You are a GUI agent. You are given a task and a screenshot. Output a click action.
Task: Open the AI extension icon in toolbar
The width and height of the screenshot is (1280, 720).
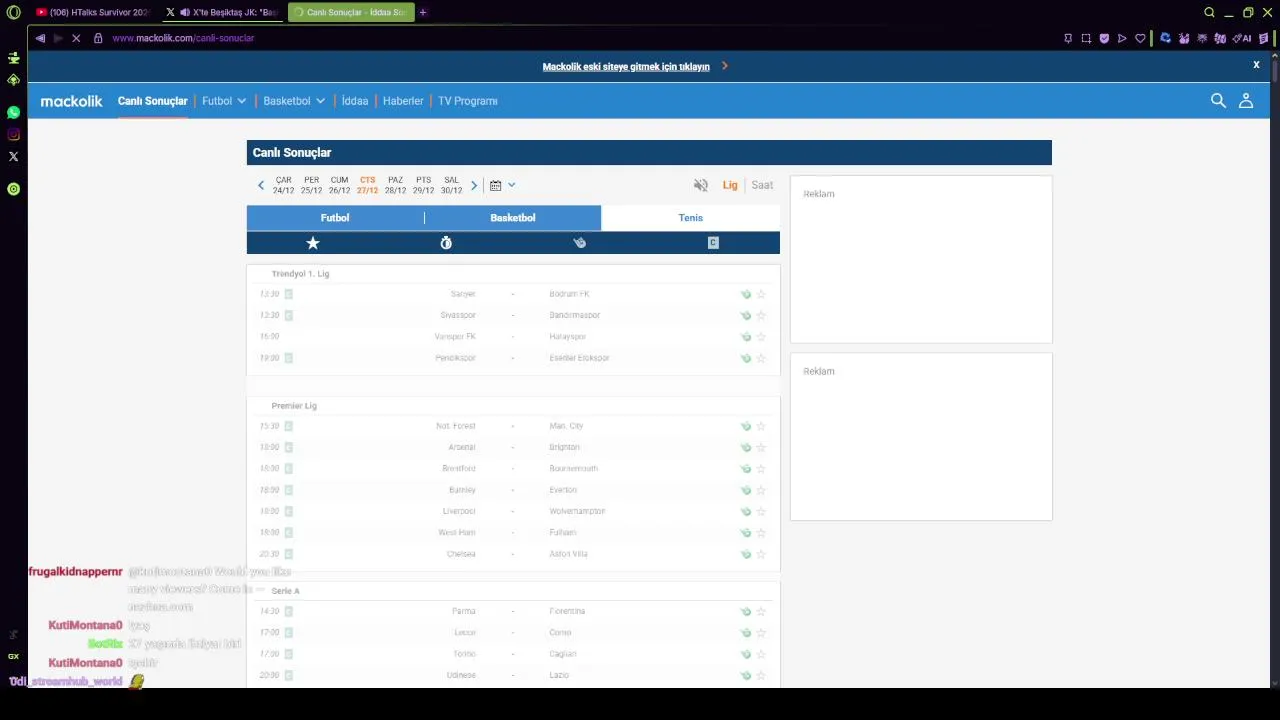click(x=1242, y=38)
